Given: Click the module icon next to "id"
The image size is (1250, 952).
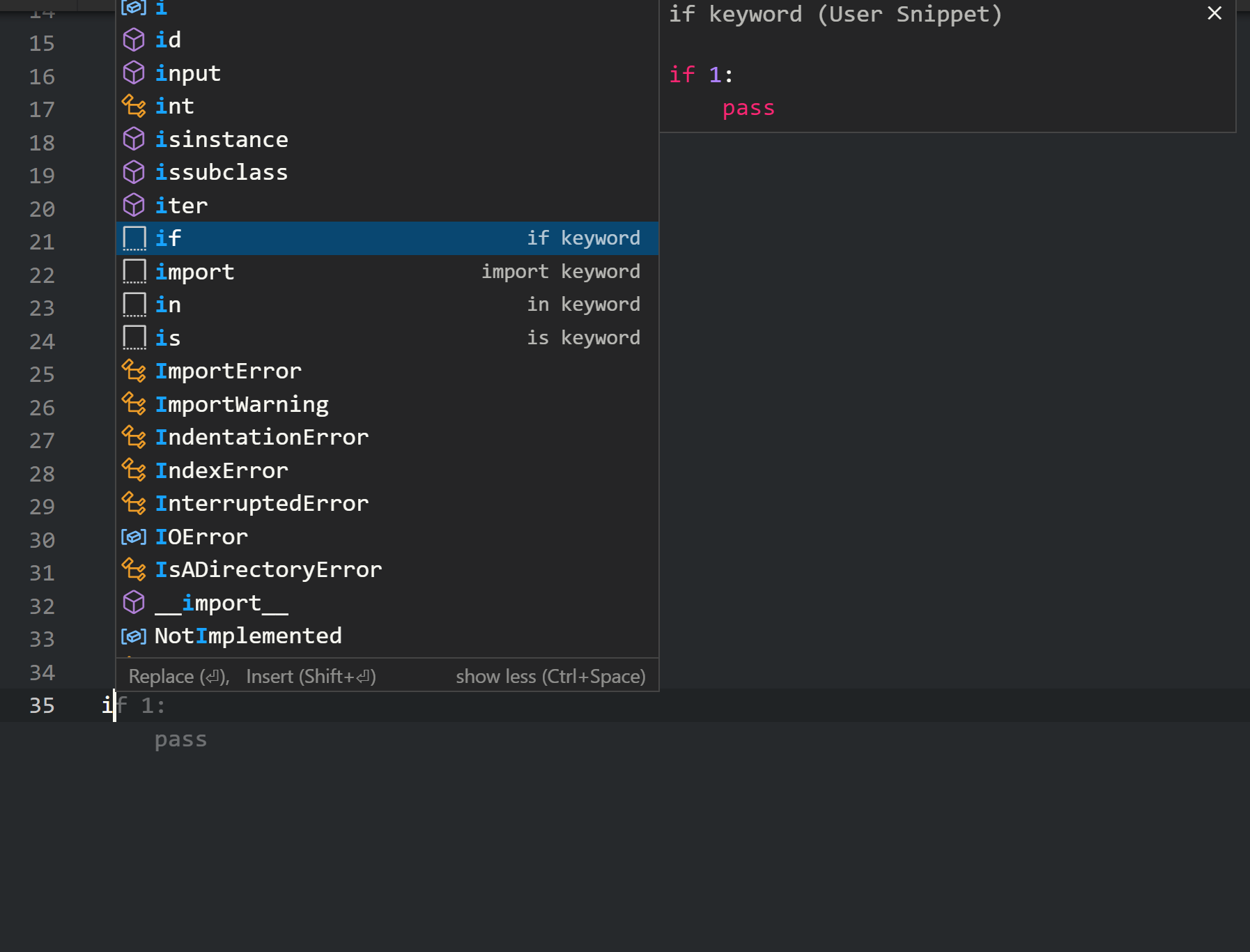Looking at the screenshot, I should [134, 39].
